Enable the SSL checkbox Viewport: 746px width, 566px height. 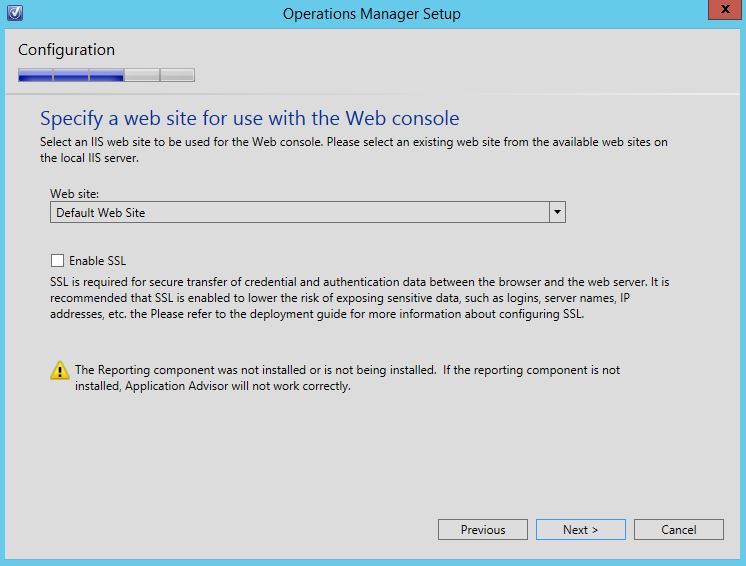tap(57, 261)
